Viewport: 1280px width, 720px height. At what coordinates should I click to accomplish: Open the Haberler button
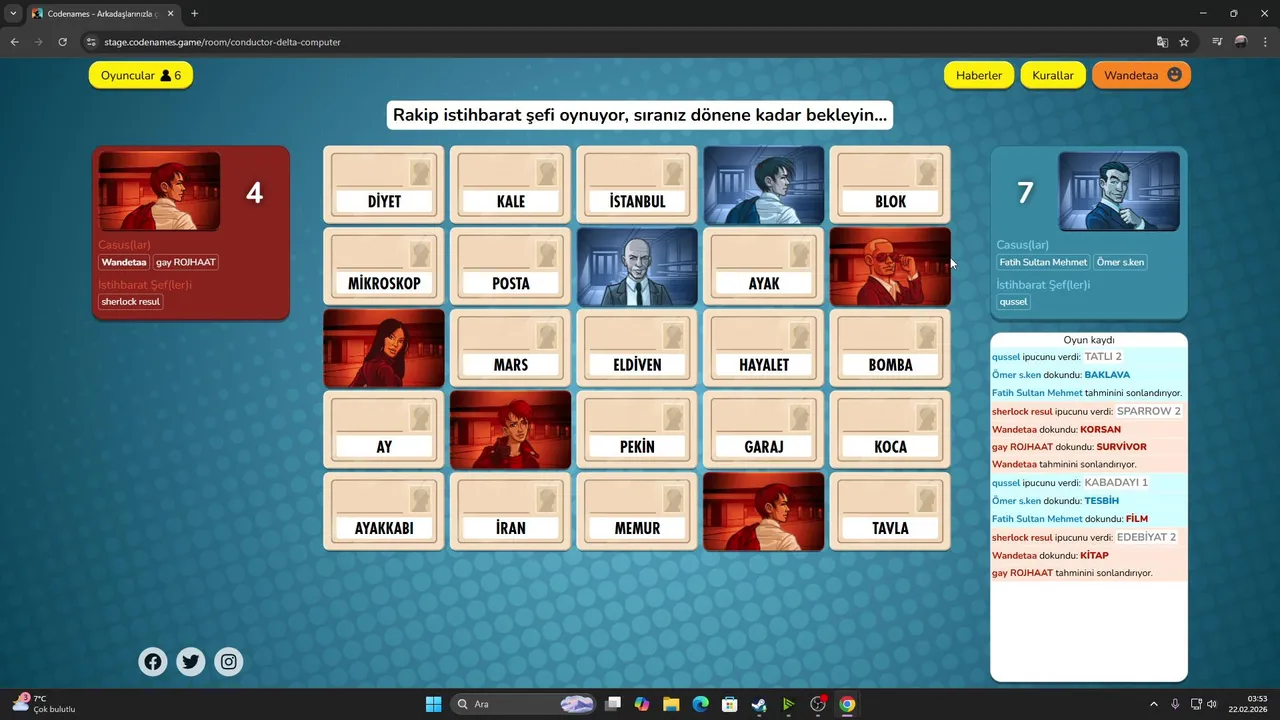point(979,75)
